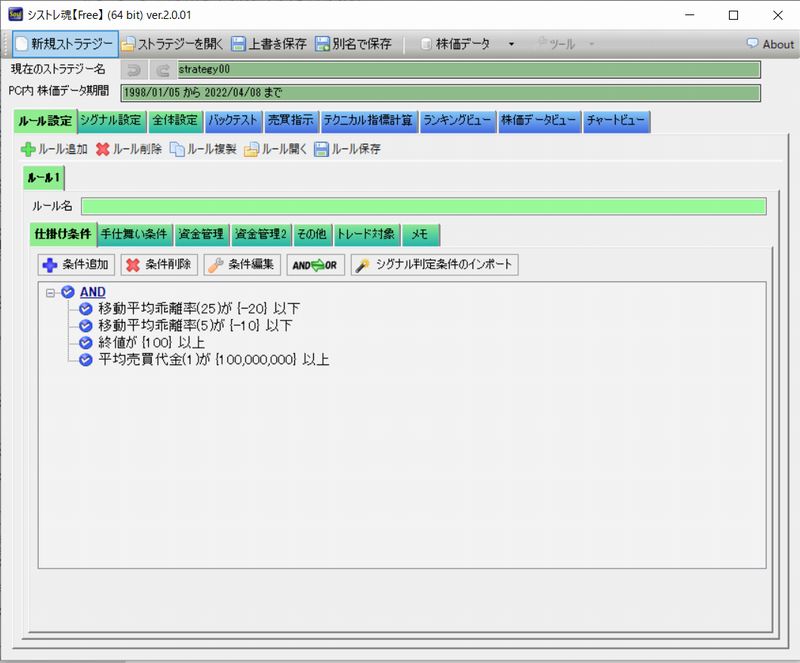800x663 pixels.
Task: Click シグナル判定条件のインポート button
Action: click(x=435, y=265)
